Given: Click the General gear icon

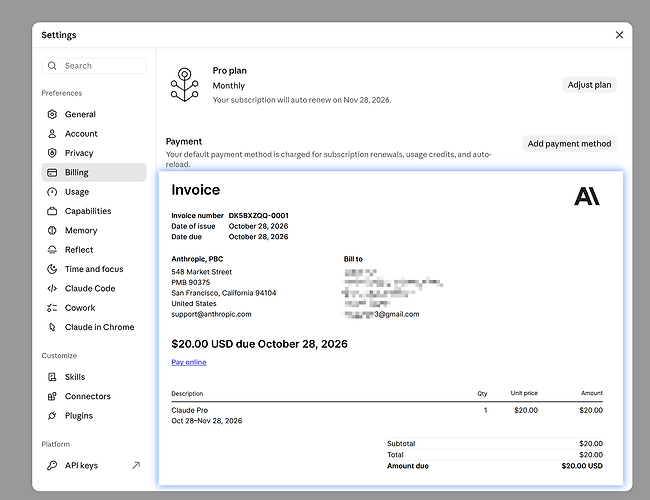Looking at the screenshot, I should tap(52, 114).
